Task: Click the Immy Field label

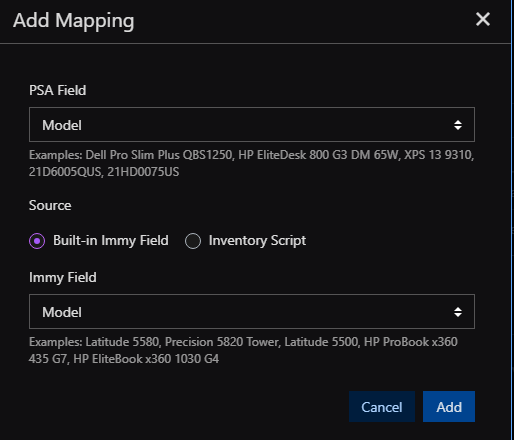Action: [63, 277]
